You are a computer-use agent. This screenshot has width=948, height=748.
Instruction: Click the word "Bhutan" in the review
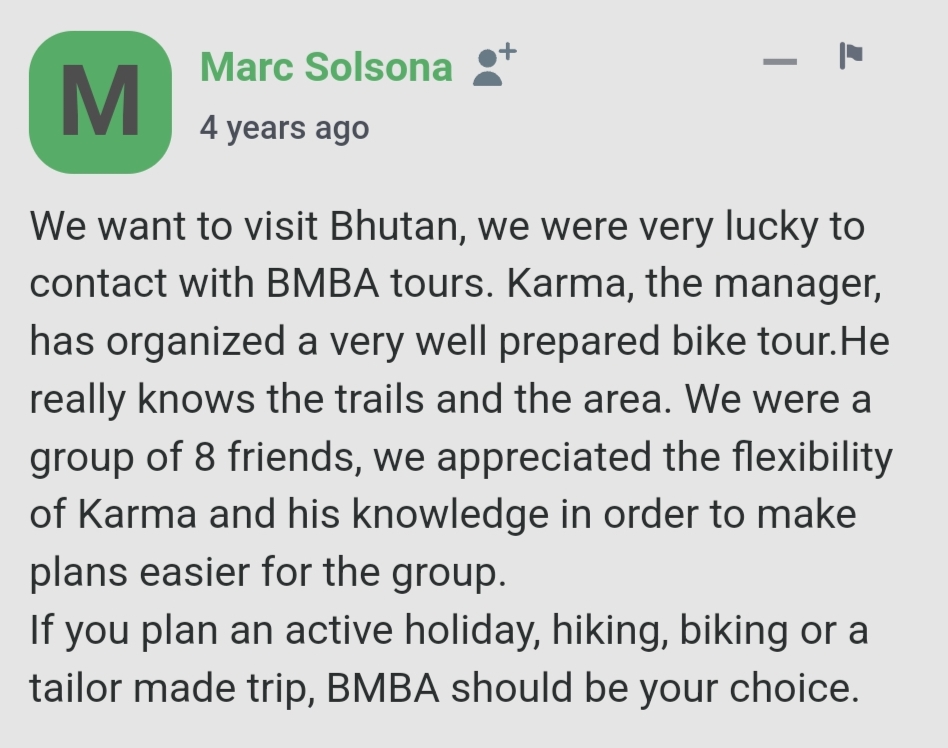[397, 226]
